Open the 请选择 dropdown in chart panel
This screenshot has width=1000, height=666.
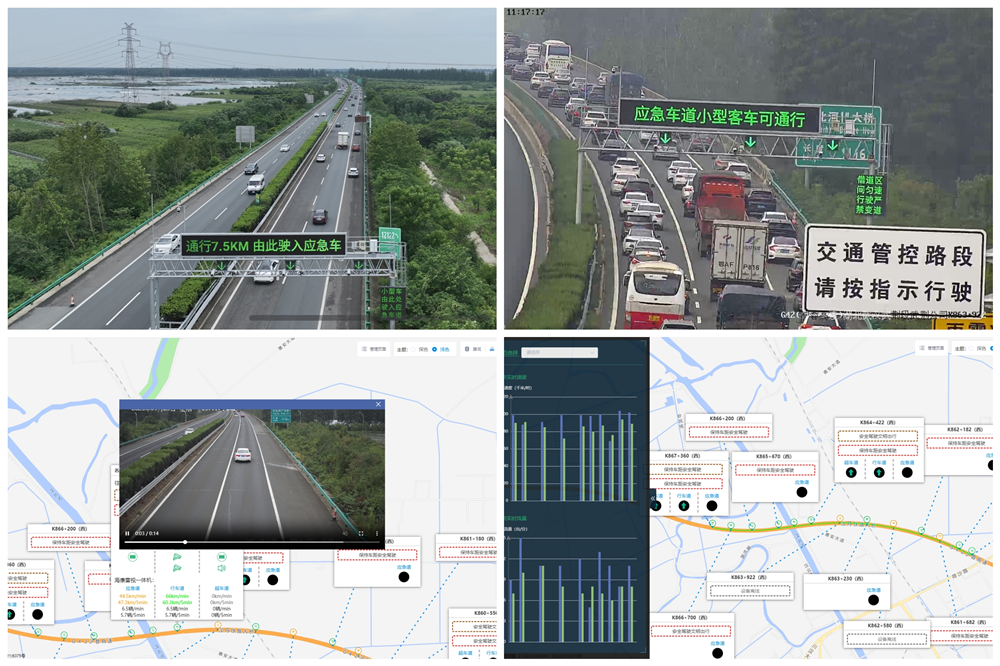click(560, 352)
